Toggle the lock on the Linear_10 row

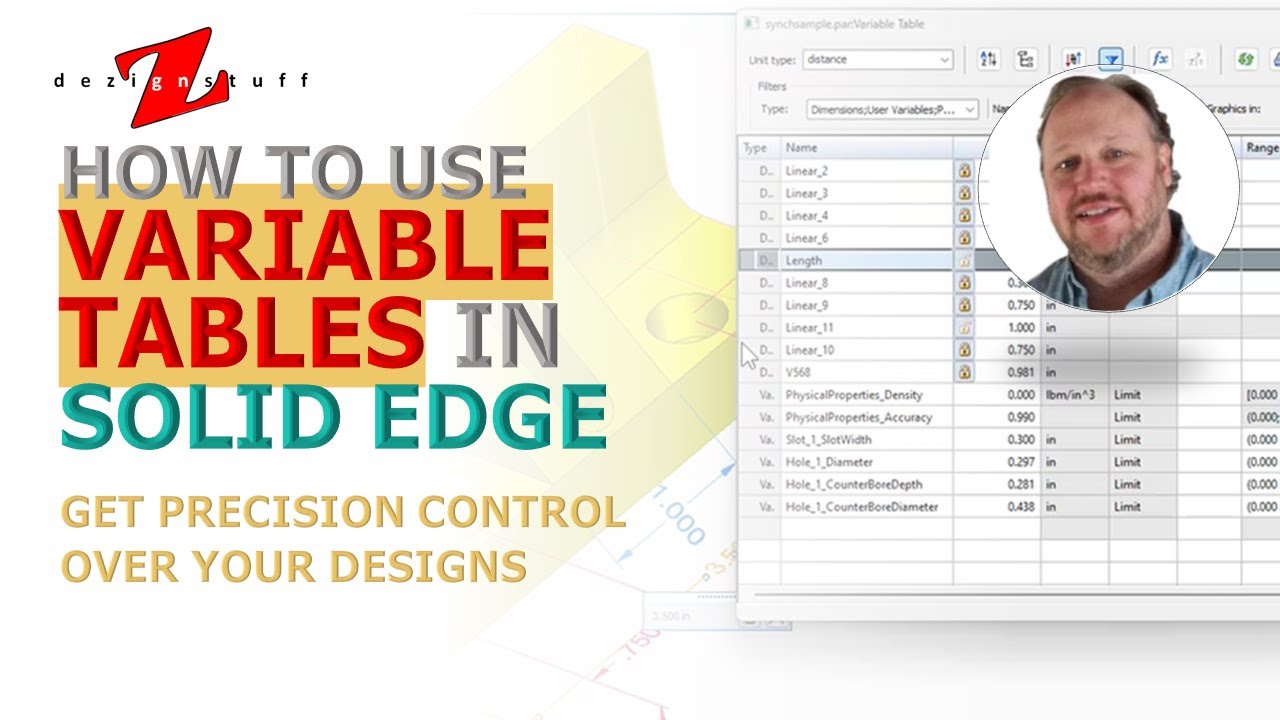[x=964, y=350]
